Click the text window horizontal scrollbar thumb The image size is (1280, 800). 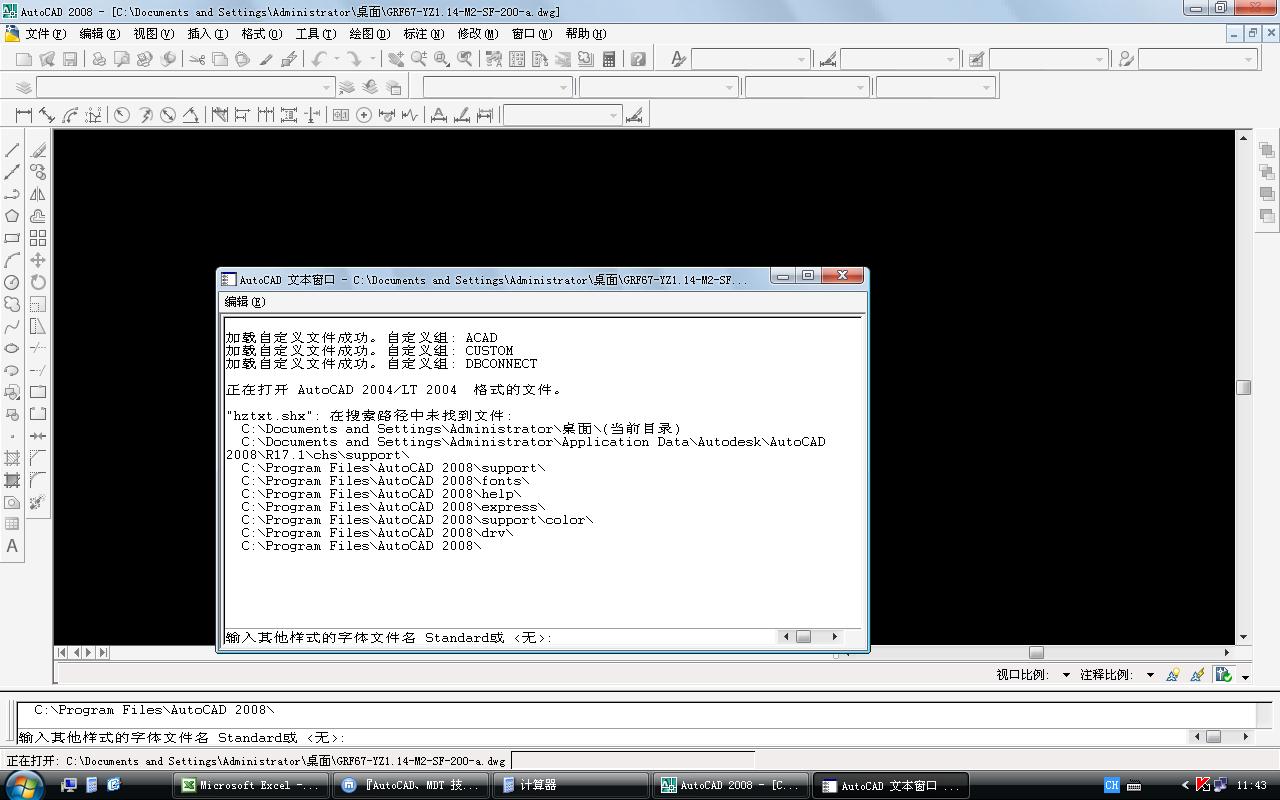(803, 636)
